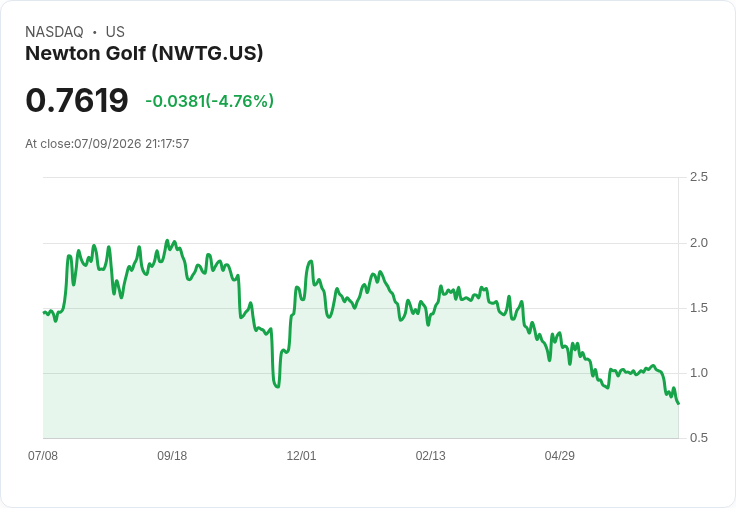Select the 04/29 date on x-axis
The width and height of the screenshot is (736, 508).
(560, 455)
